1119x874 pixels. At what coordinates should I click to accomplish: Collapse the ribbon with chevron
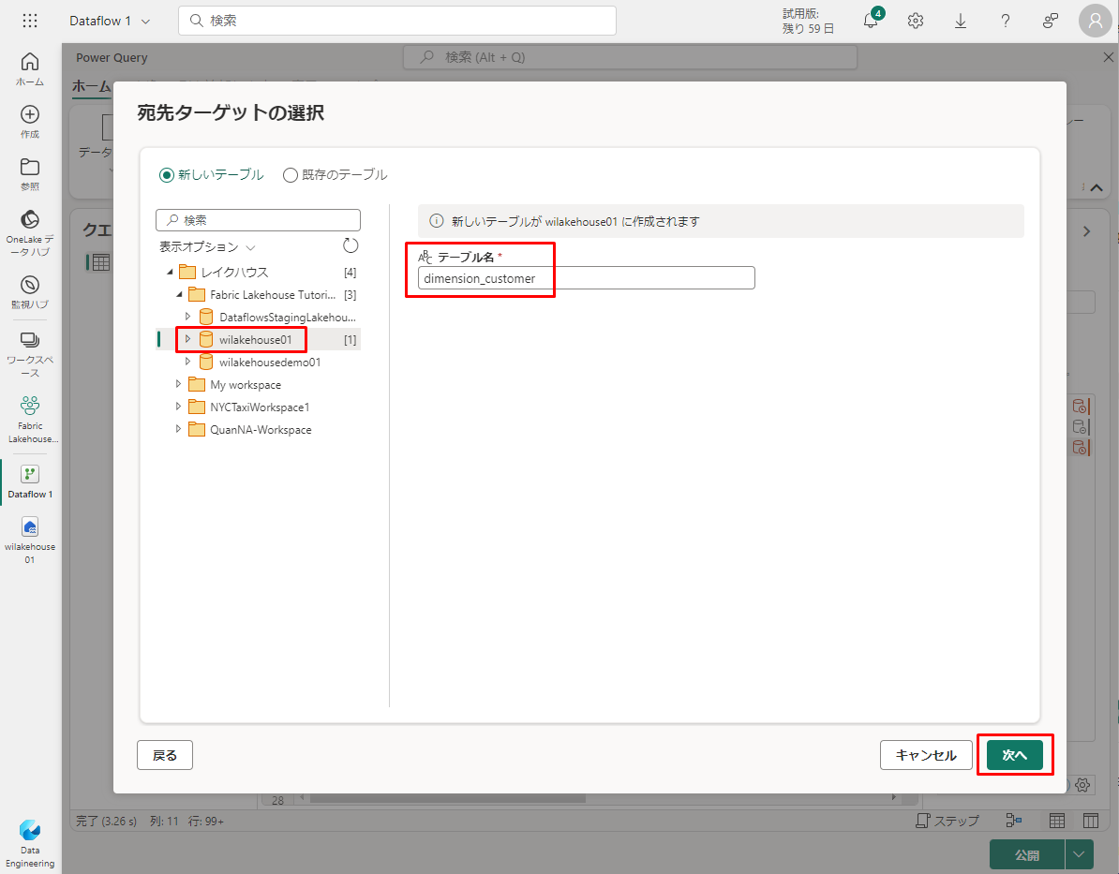(x=1096, y=188)
